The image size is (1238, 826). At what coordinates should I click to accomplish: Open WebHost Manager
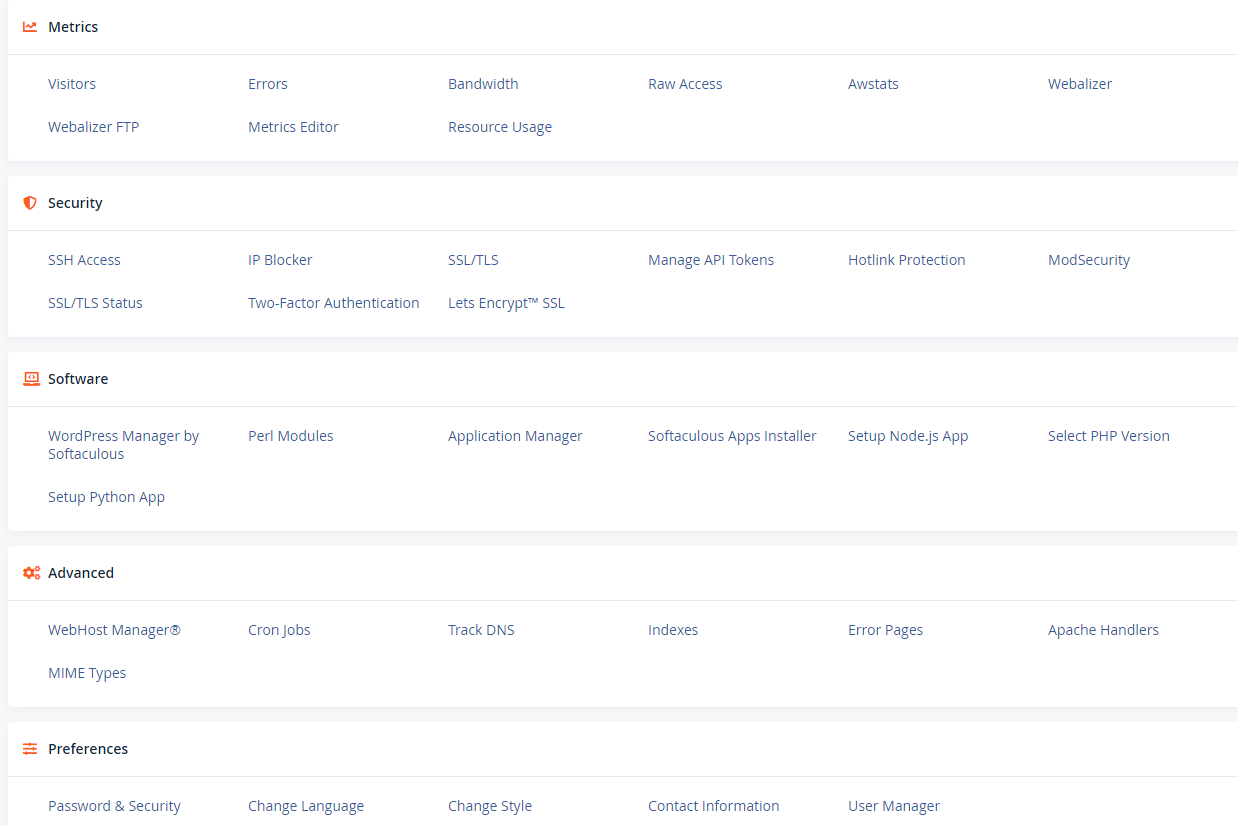click(x=114, y=630)
